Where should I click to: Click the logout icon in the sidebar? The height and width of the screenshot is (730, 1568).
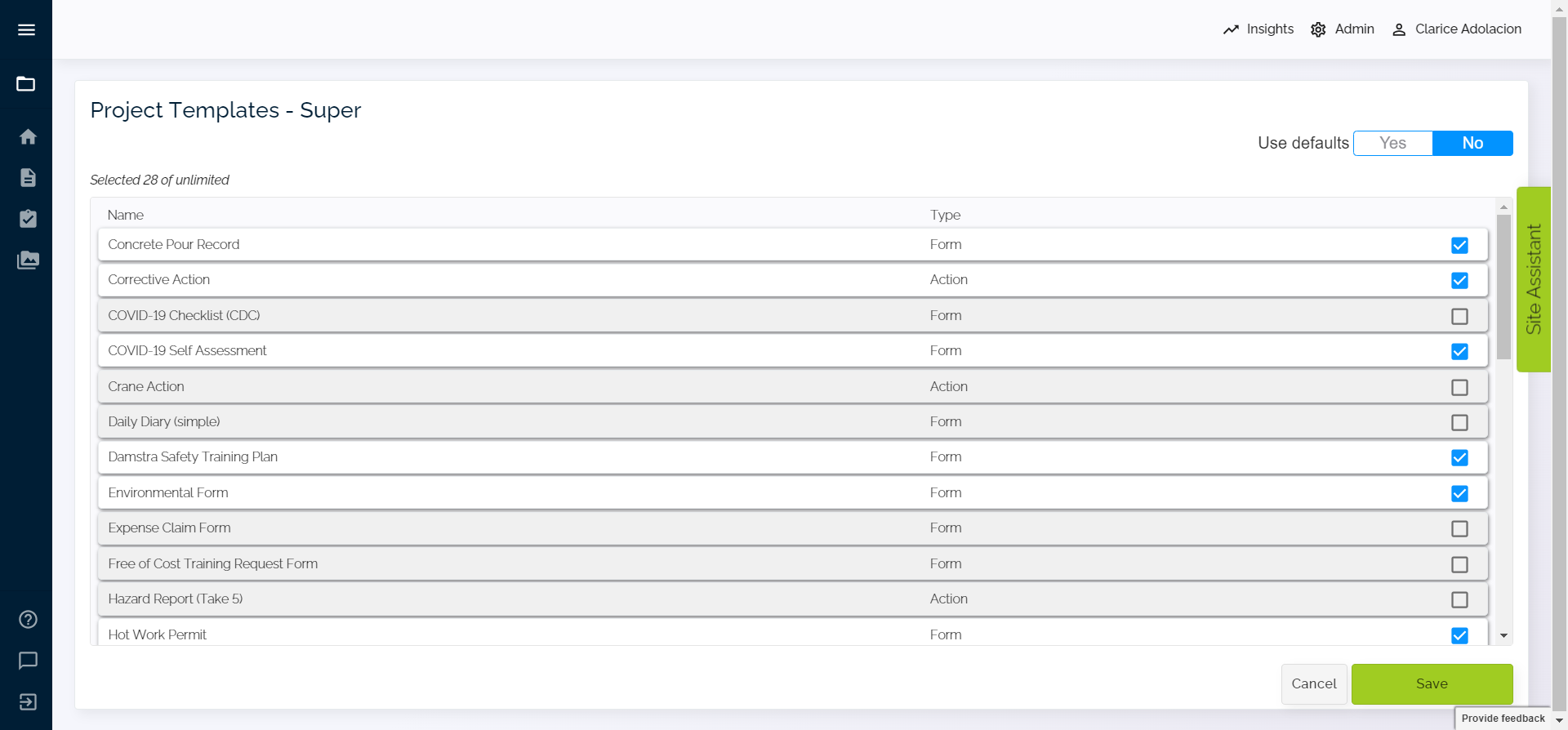tap(28, 702)
